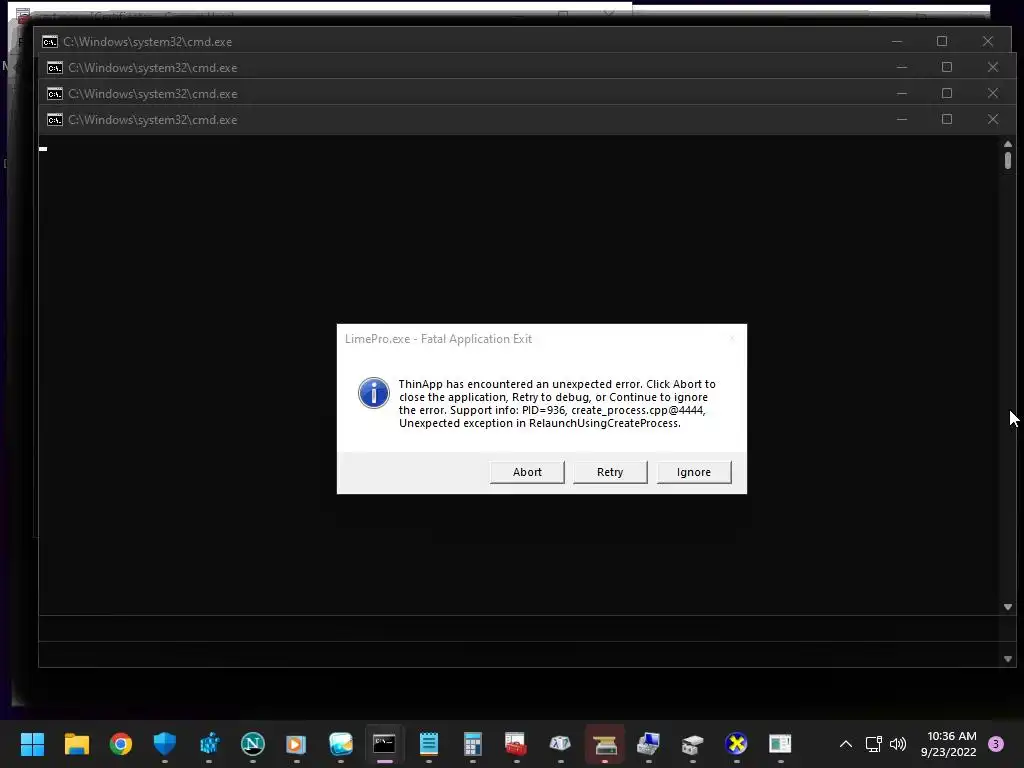Open the networked computers icon in taskbar
Viewport: 1024px width, 768px height.
pyautogui.click(x=648, y=744)
